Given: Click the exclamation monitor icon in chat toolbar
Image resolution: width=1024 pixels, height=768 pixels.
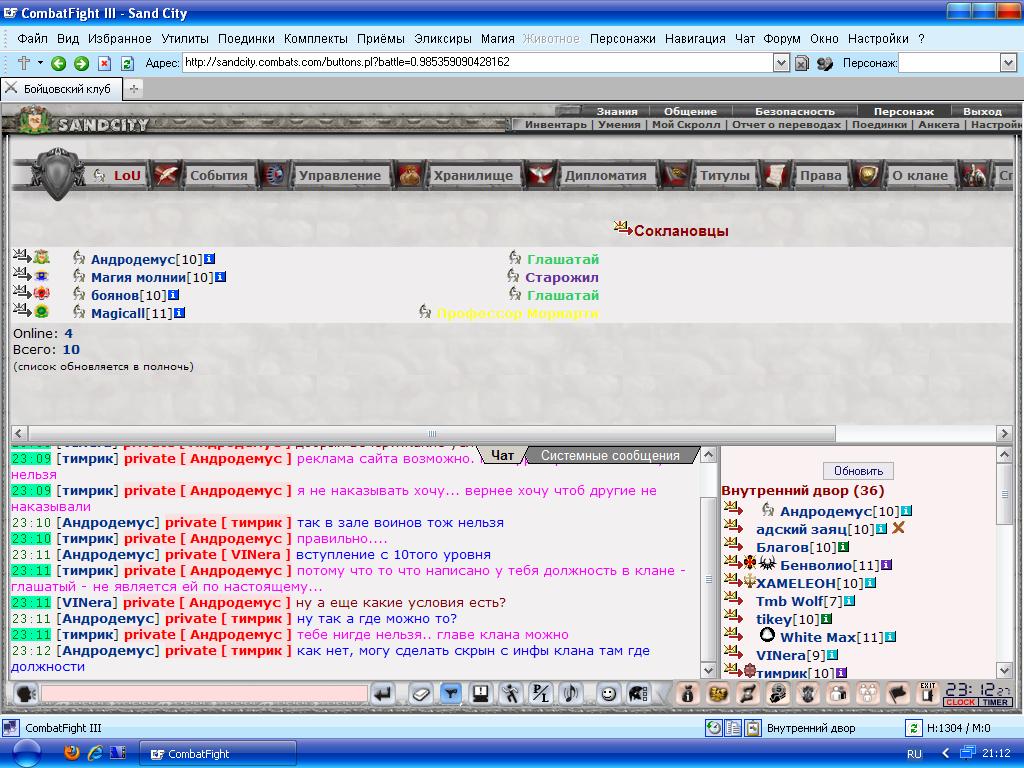Looking at the screenshot, I should (x=481, y=694).
